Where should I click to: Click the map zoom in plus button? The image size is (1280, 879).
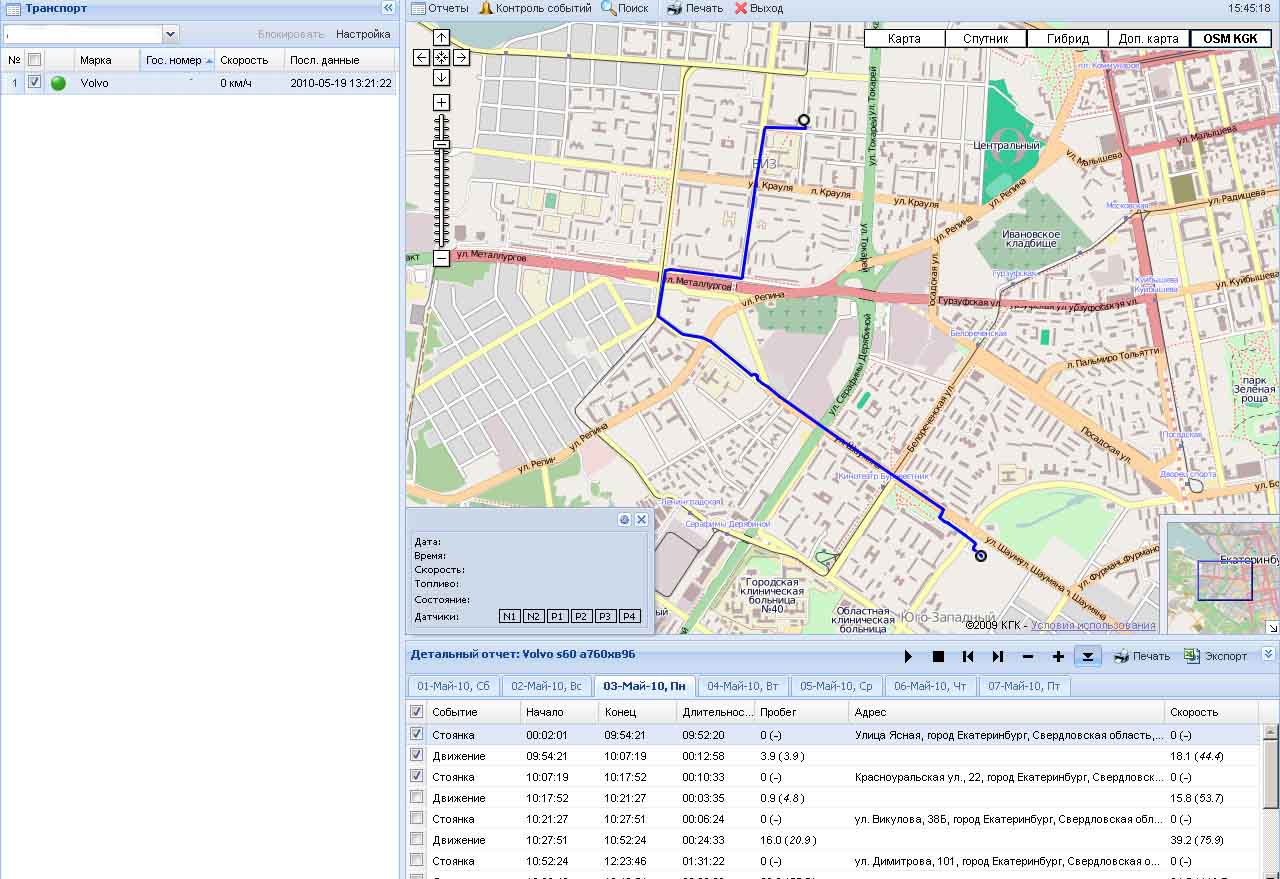pos(441,103)
